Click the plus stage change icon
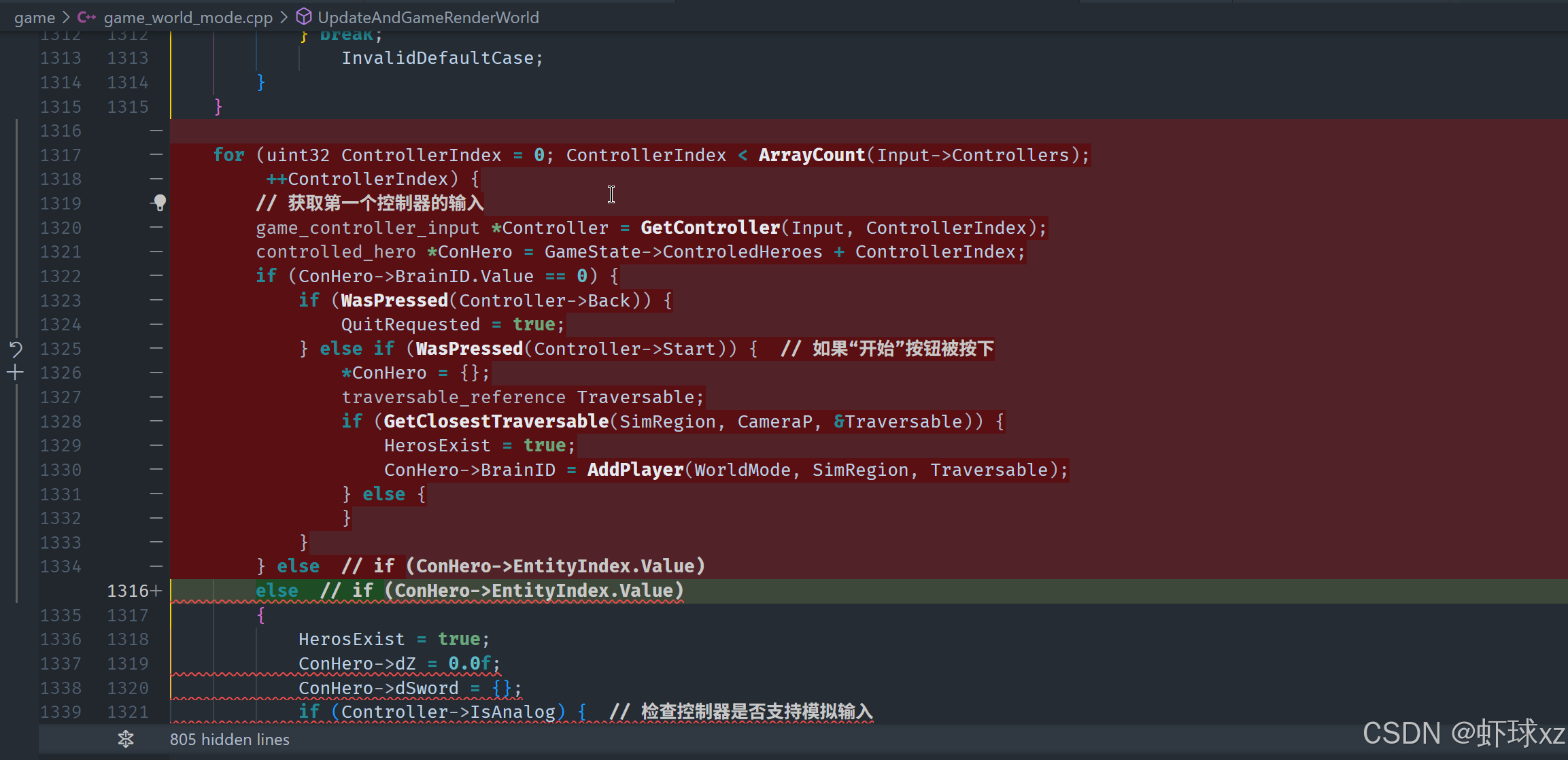Image resolution: width=1568 pixels, height=760 pixels. tap(15, 373)
